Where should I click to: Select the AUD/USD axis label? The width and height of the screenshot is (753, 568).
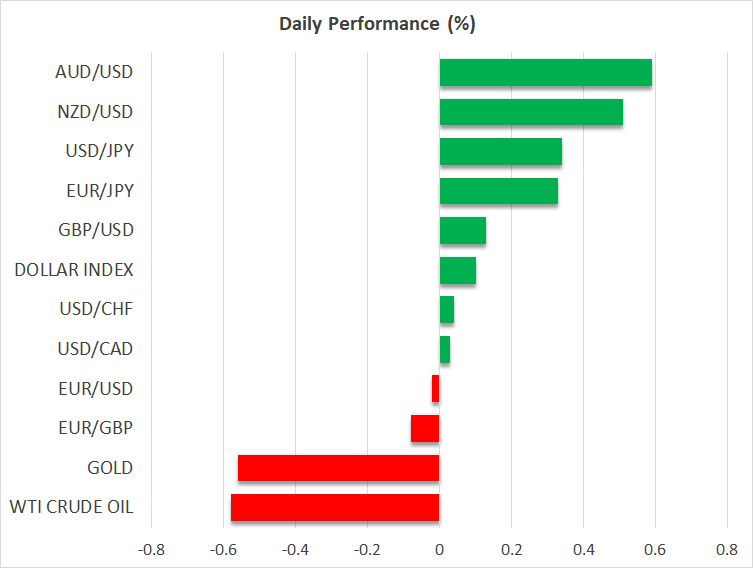tap(94, 72)
